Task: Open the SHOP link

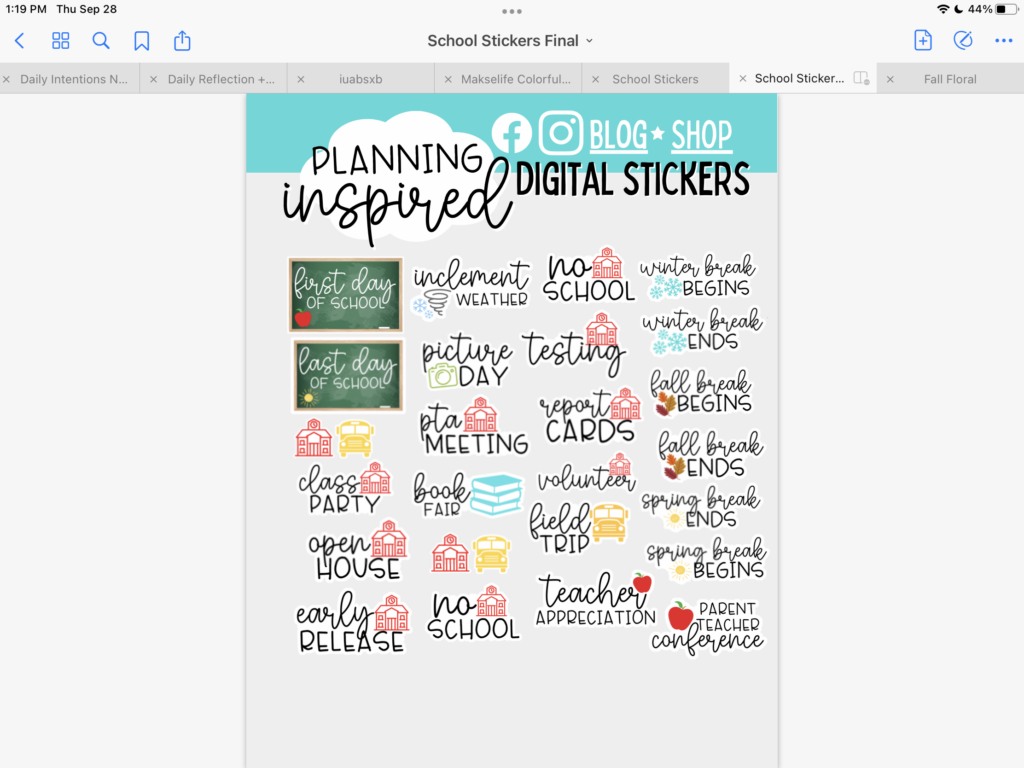Action: coord(701,135)
